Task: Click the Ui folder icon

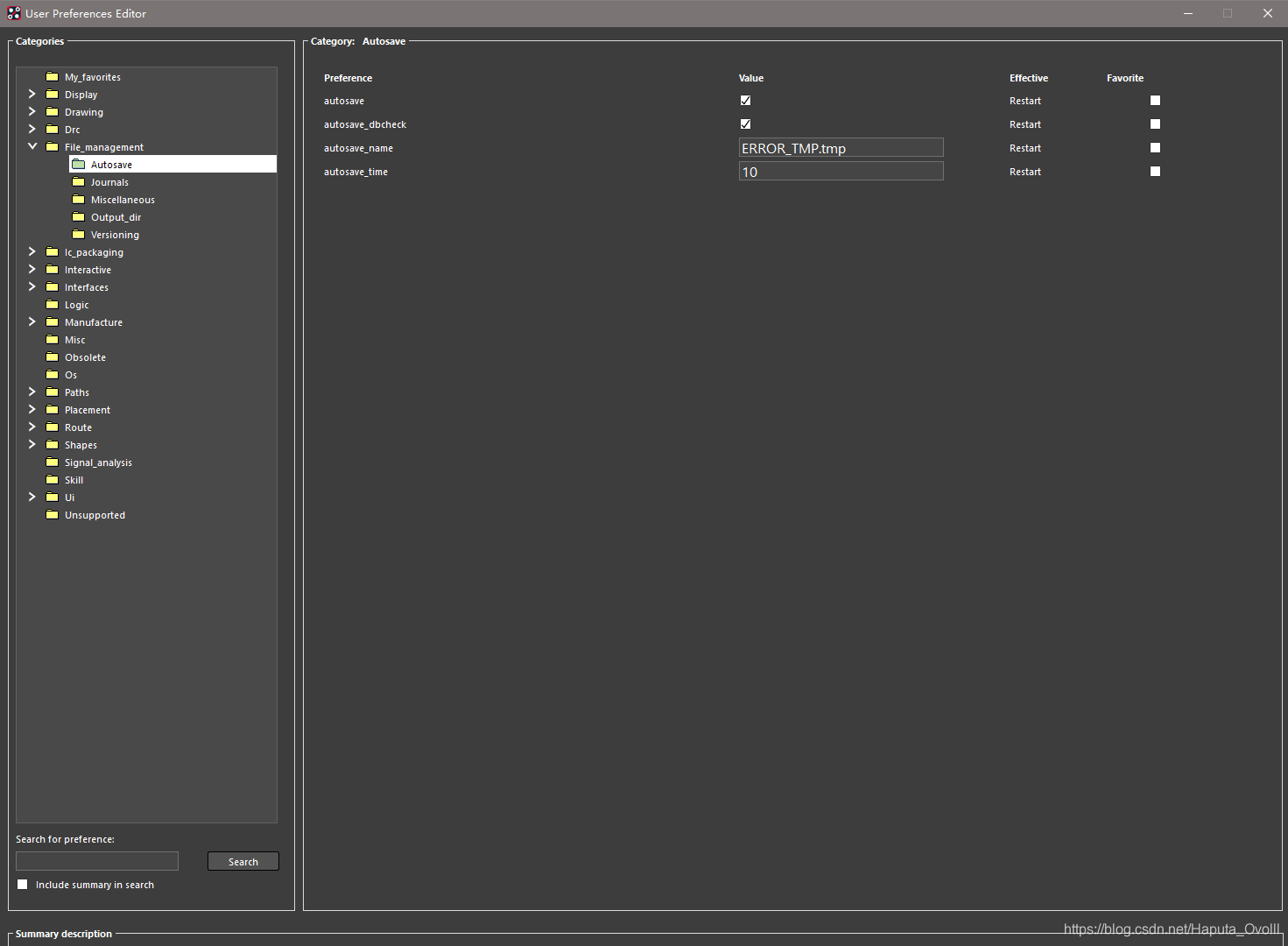Action: point(52,498)
